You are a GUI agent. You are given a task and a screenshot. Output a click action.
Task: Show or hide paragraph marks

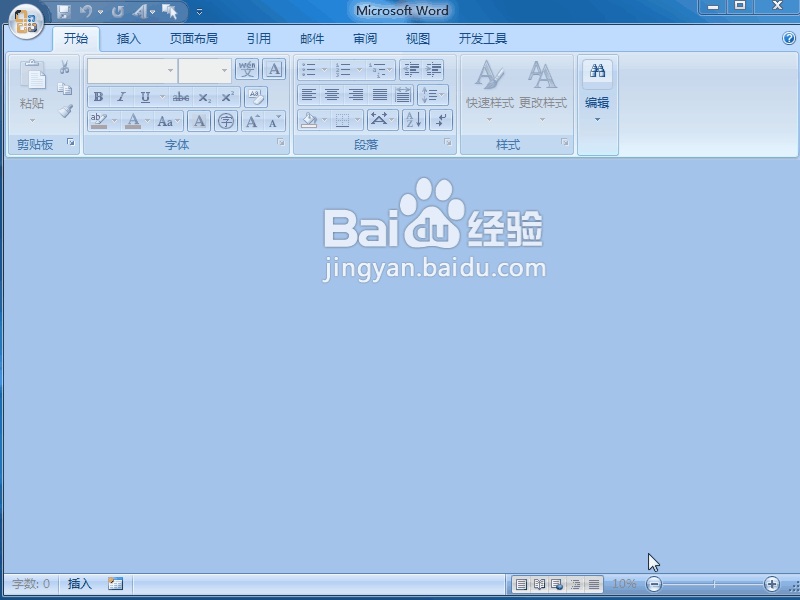(x=441, y=120)
